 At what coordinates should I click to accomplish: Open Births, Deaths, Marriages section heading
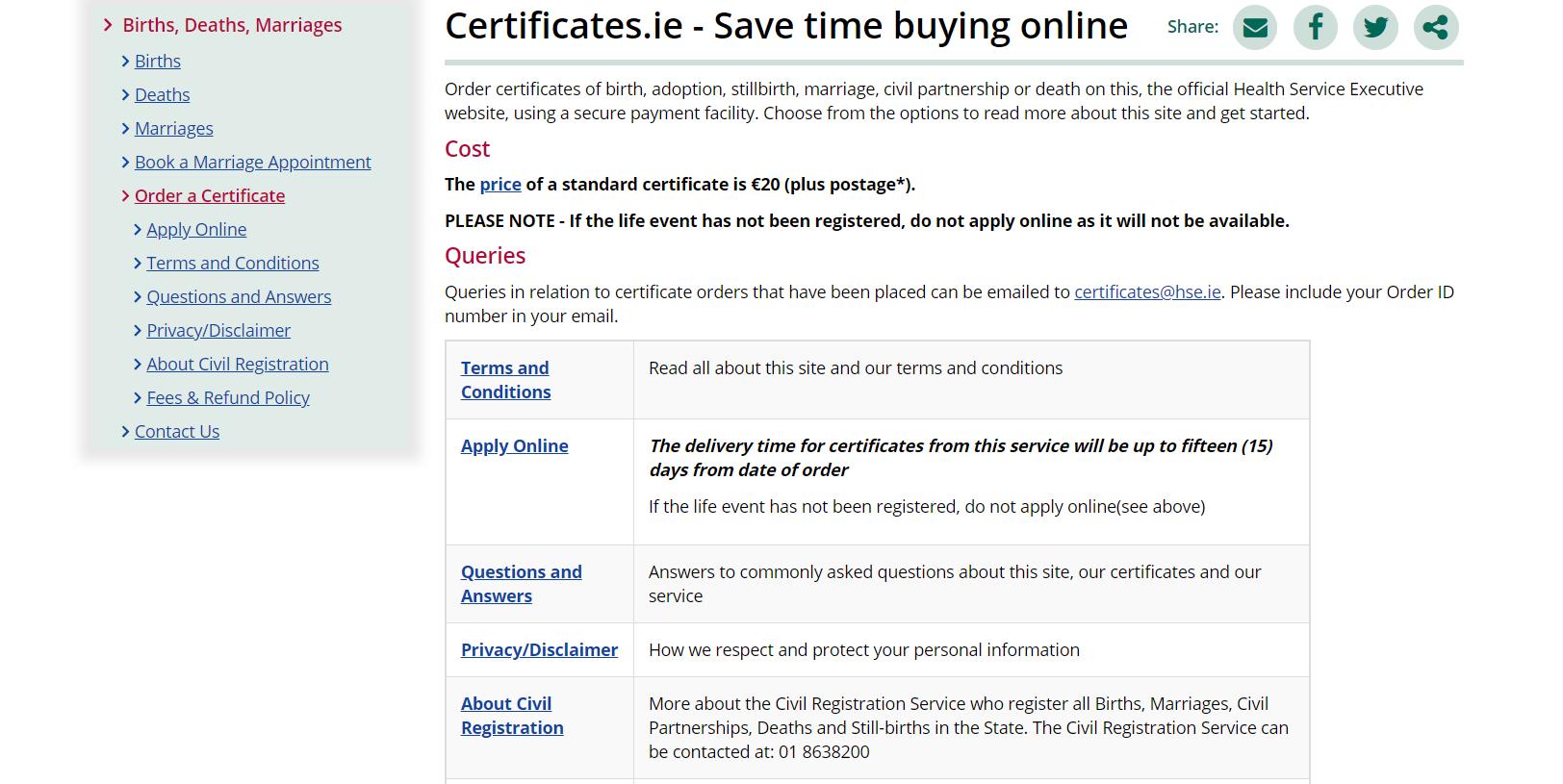point(232,25)
